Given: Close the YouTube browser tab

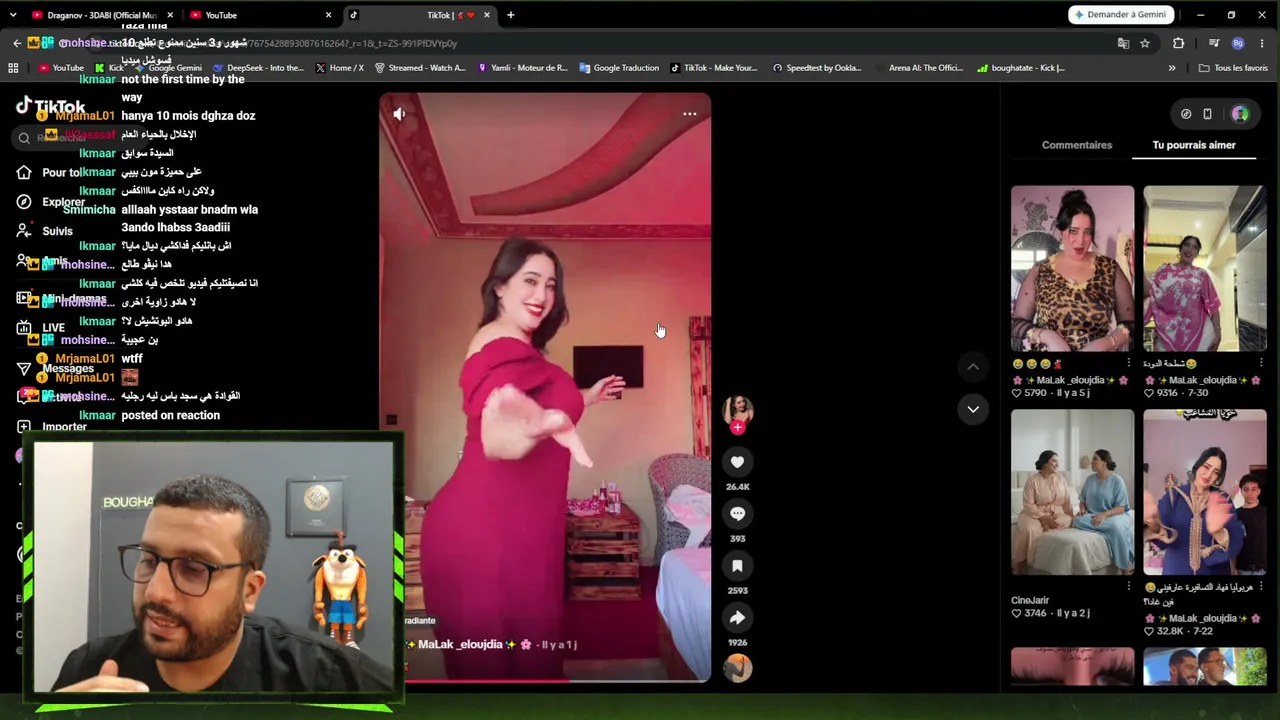Looking at the screenshot, I should [328, 15].
